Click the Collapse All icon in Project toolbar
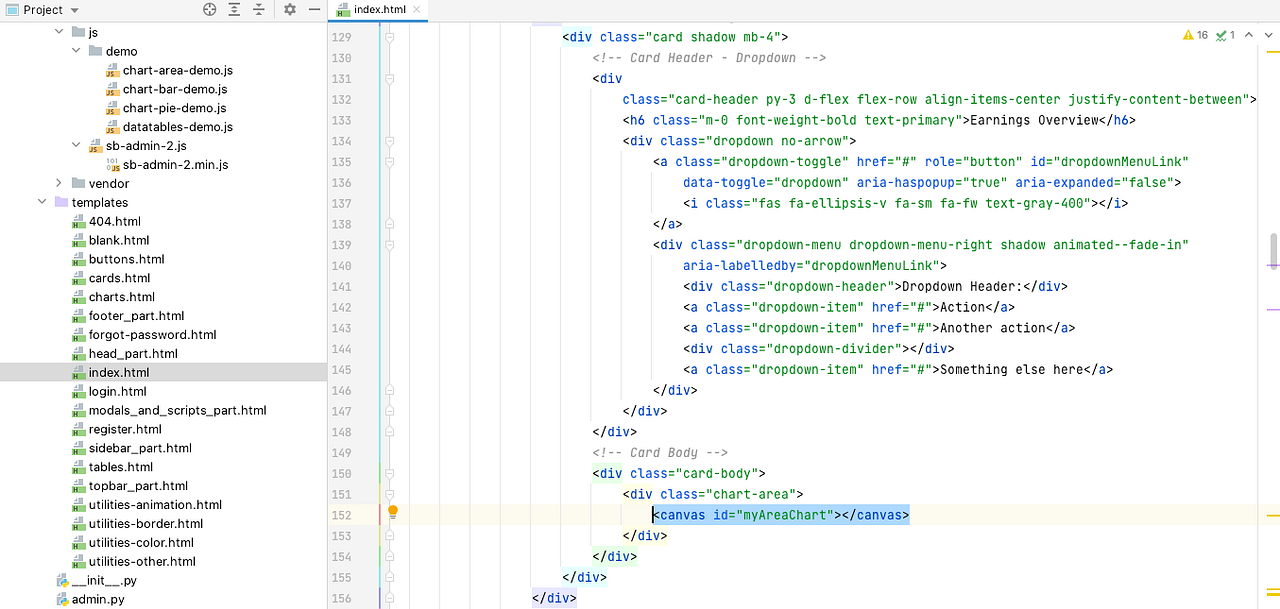 259,9
